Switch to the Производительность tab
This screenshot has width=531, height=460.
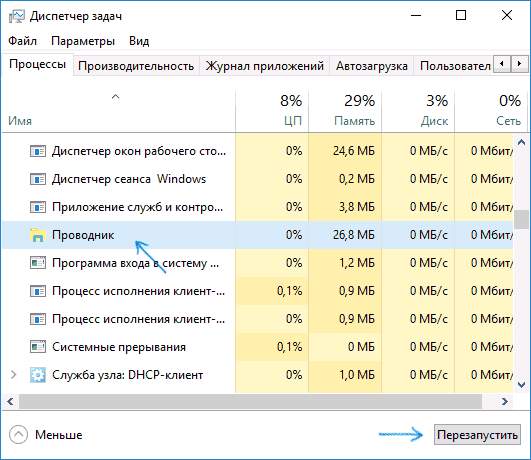(x=136, y=66)
